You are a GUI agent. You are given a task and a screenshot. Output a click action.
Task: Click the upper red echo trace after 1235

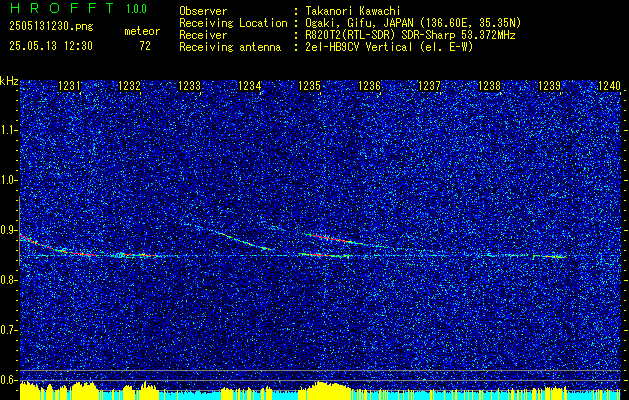click(x=334, y=239)
